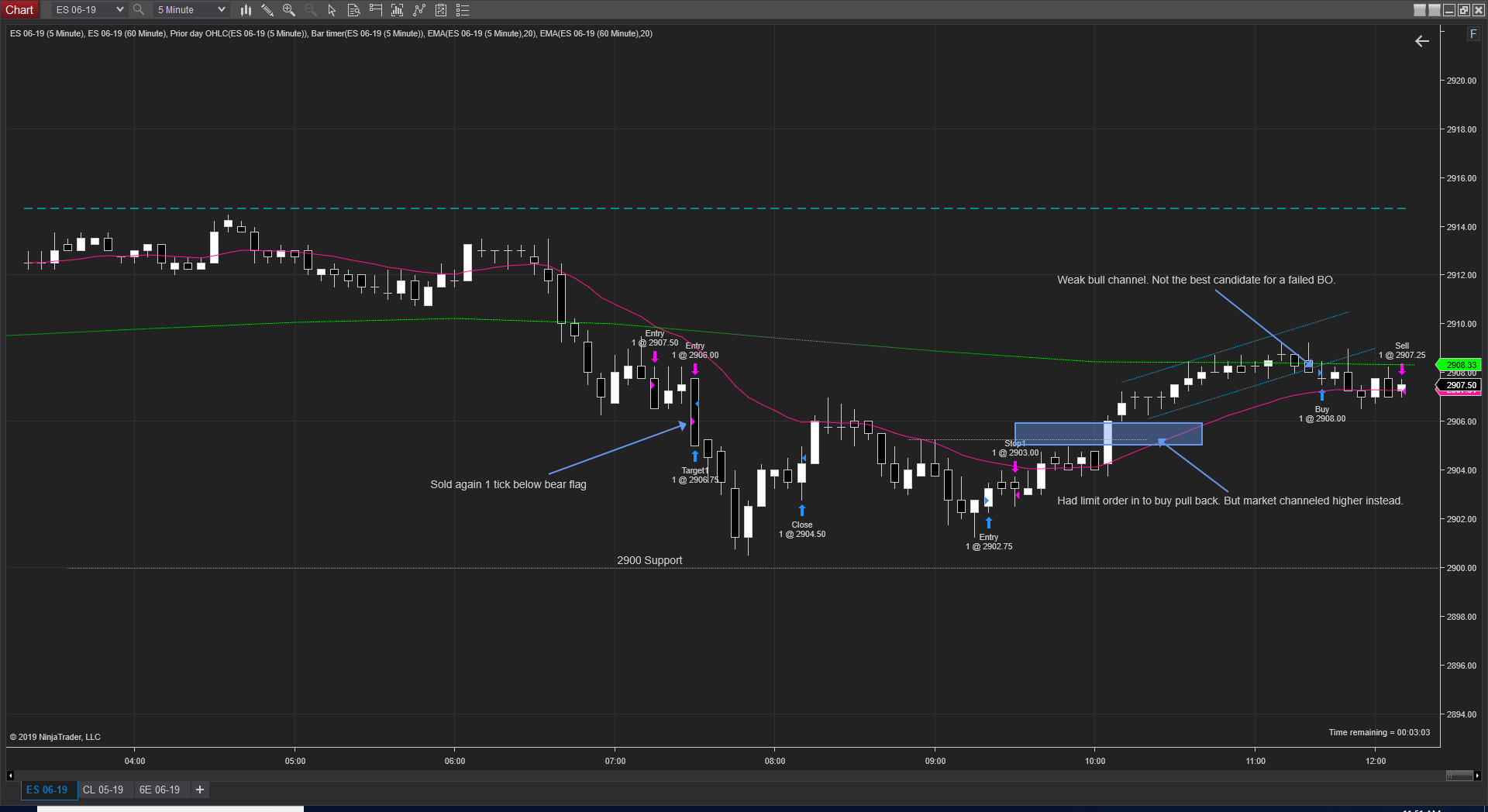This screenshot has height=812, width=1488.
Task: Select the pointer cursor tool
Action: [x=332, y=10]
